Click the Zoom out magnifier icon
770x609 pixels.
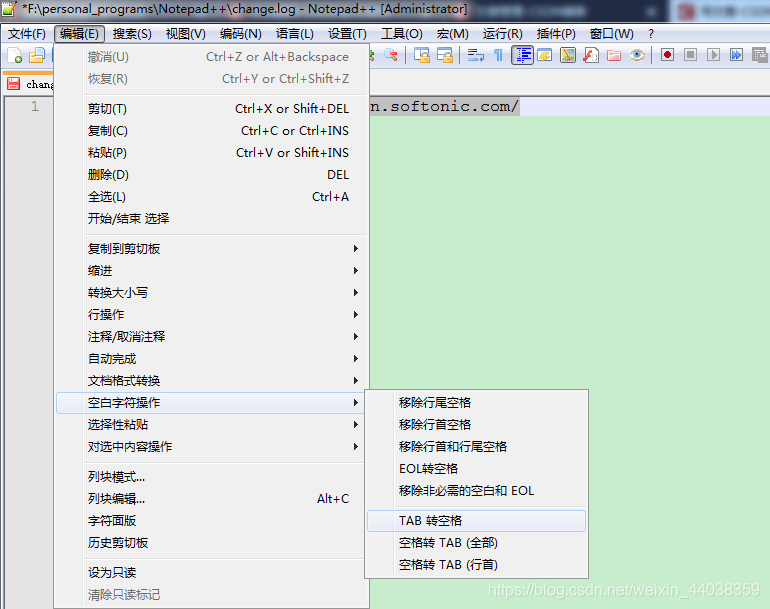(x=391, y=55)
